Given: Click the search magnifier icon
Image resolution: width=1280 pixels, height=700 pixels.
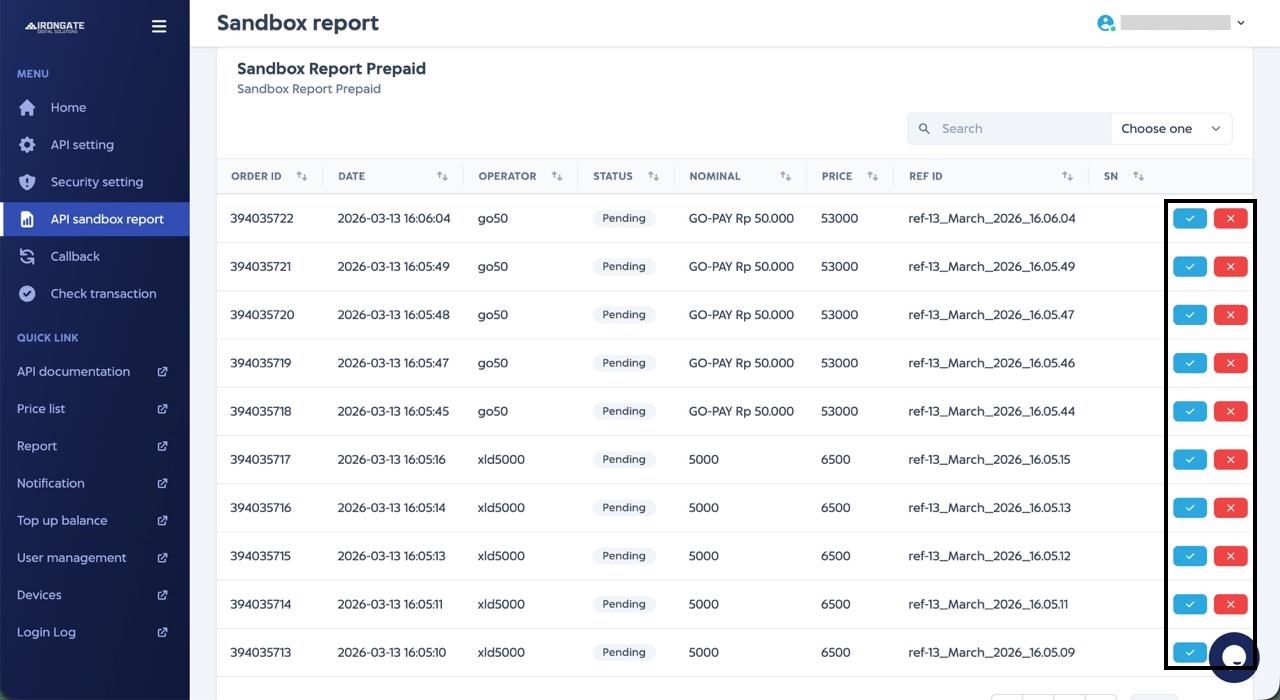Looking at the screenshot, I should [923, 128].
